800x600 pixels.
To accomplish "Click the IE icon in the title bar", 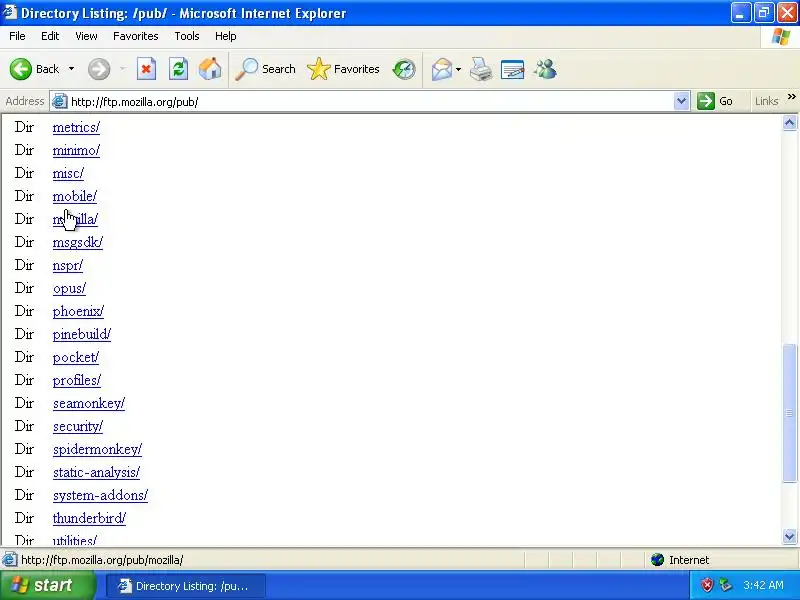I will (x=9, y=12).
